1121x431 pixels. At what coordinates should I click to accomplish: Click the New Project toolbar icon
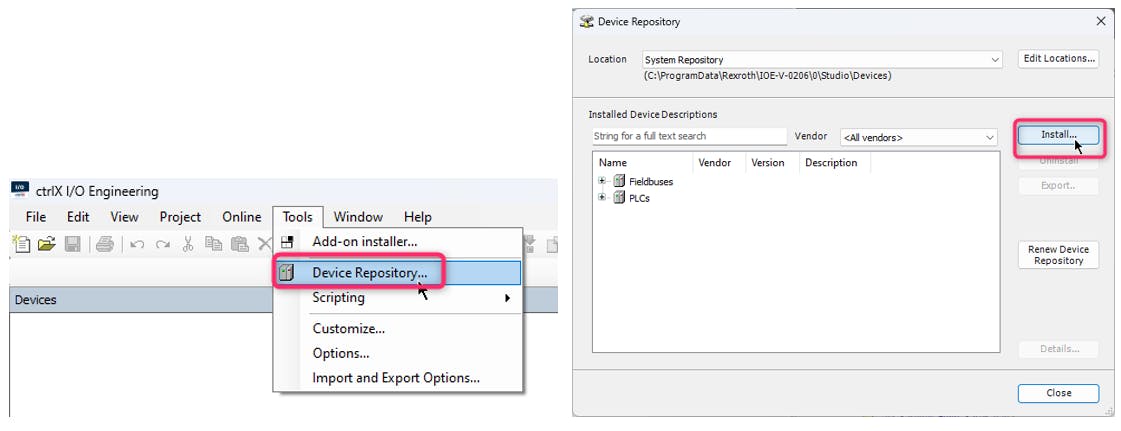click(x=20, y=244)
